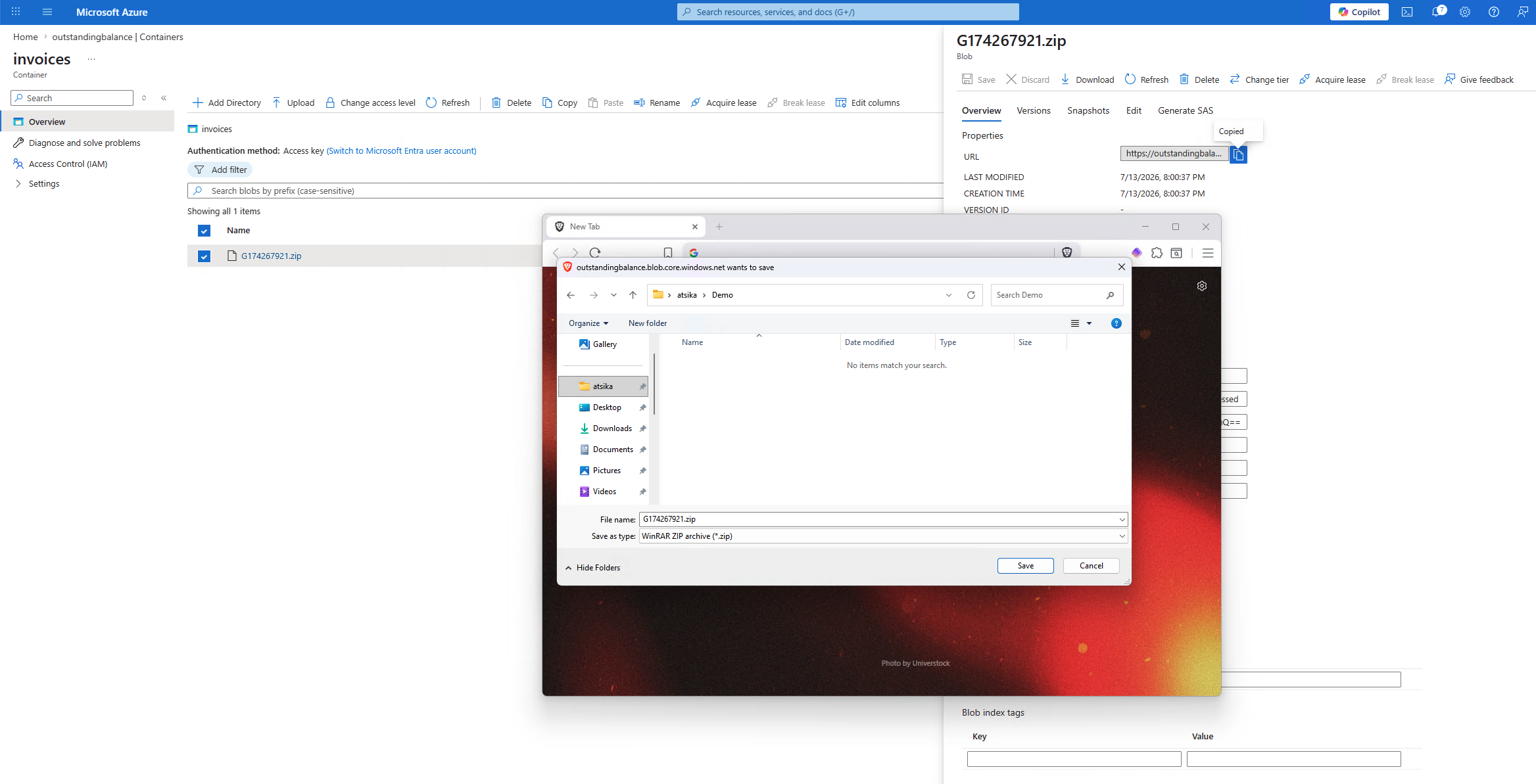Open the G174267921.zip blob link
Viewport: 1536px width, 784px height.
[271, 256]
